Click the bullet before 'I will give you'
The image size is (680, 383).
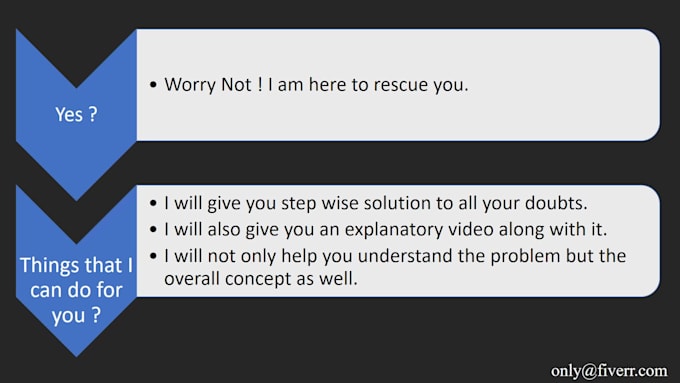pos(153,203)
